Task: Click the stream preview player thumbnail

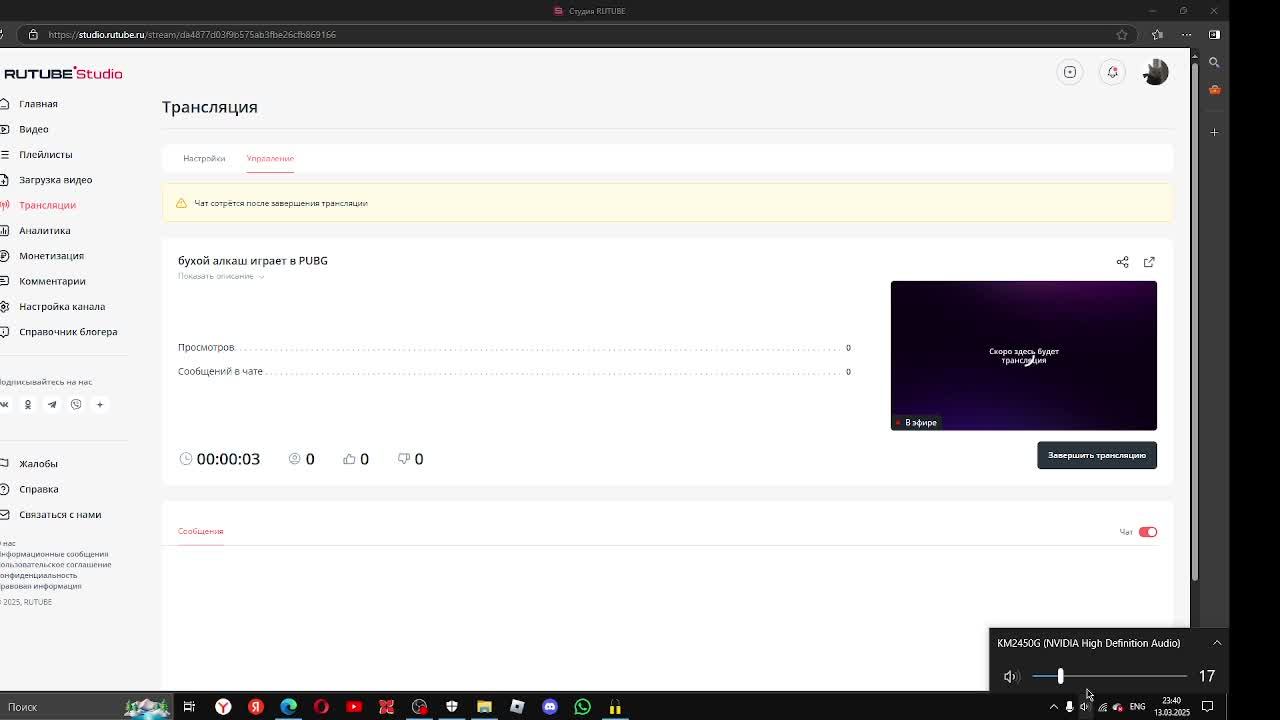Action: 1024,356
